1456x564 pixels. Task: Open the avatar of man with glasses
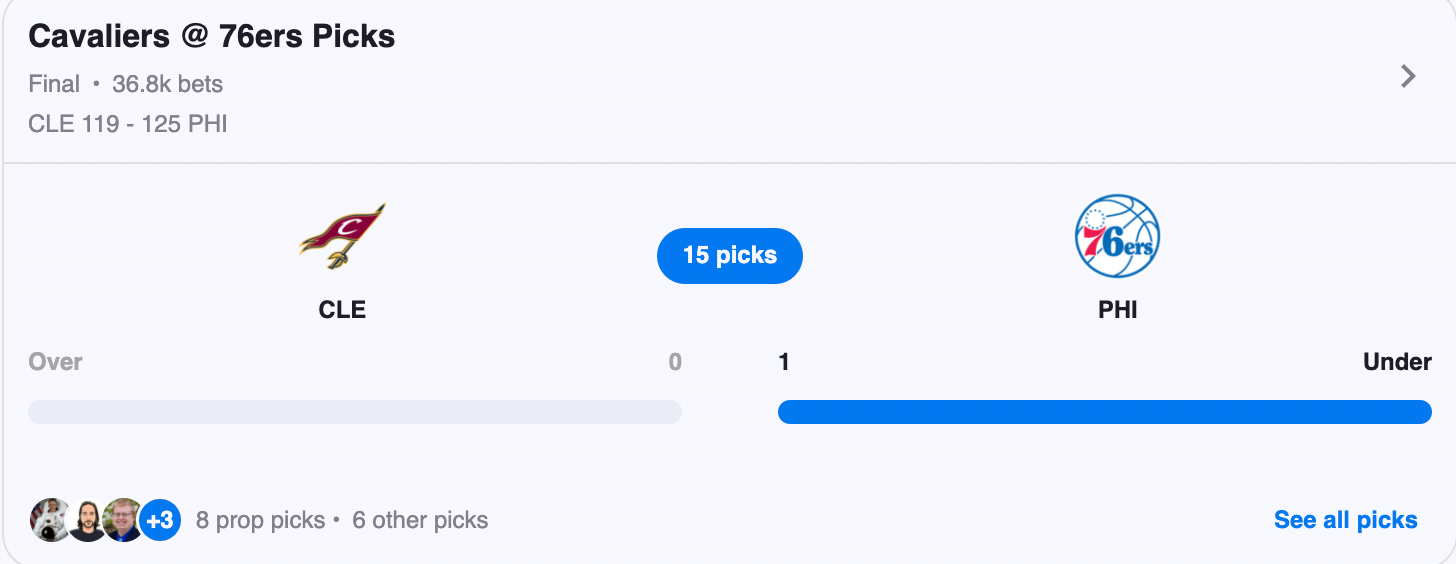click(123, 520)
